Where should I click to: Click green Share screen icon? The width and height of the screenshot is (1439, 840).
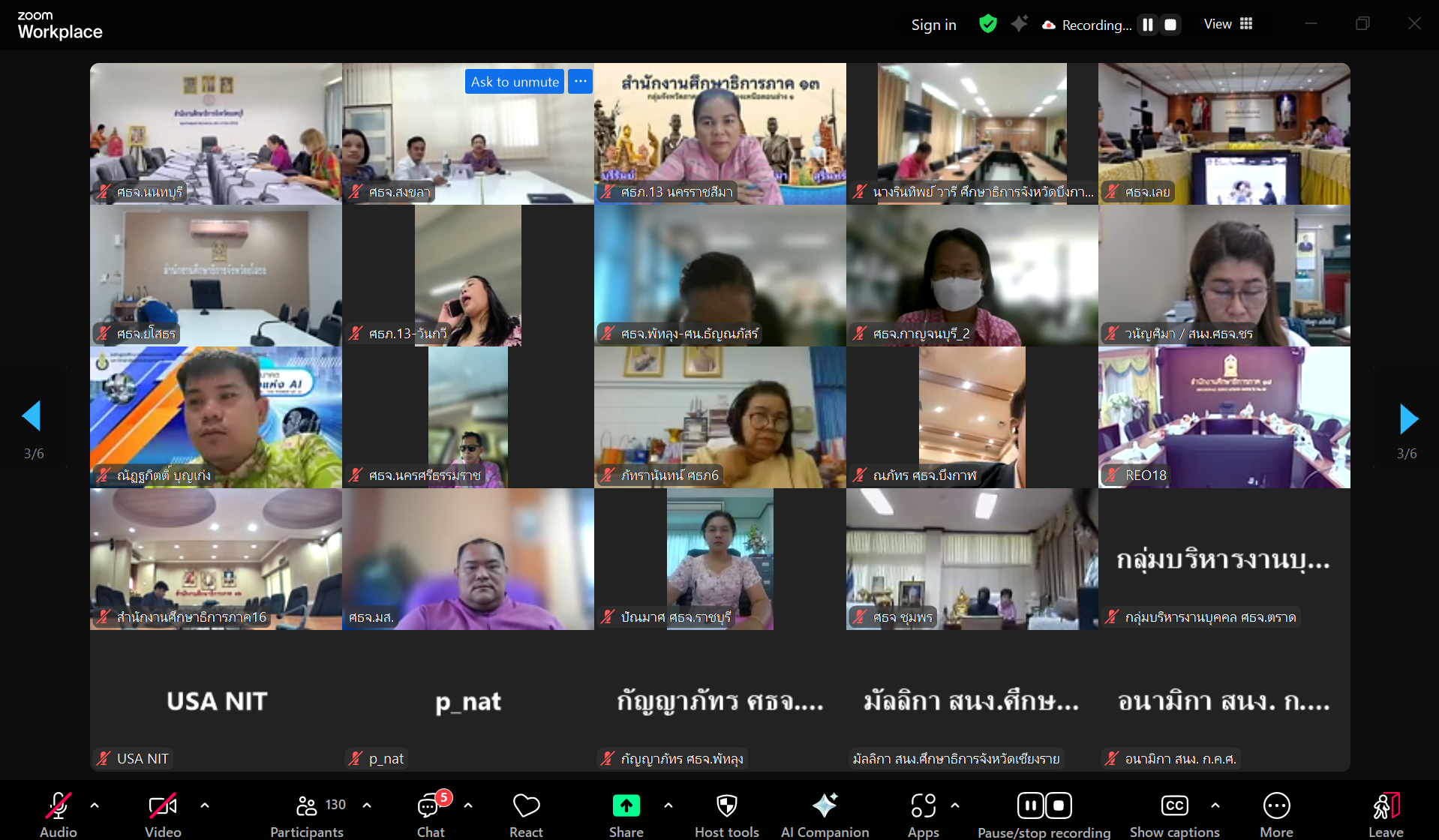coord(626,806)
